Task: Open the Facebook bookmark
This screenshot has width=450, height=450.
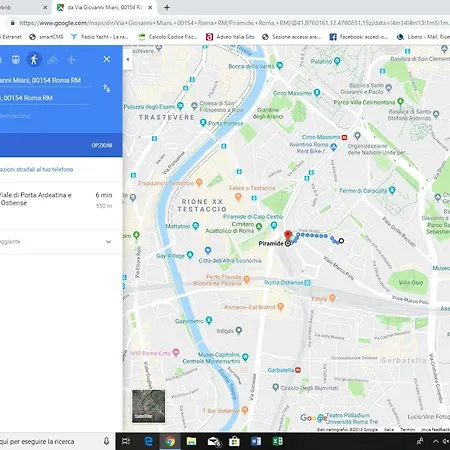Action: [358, 37]
